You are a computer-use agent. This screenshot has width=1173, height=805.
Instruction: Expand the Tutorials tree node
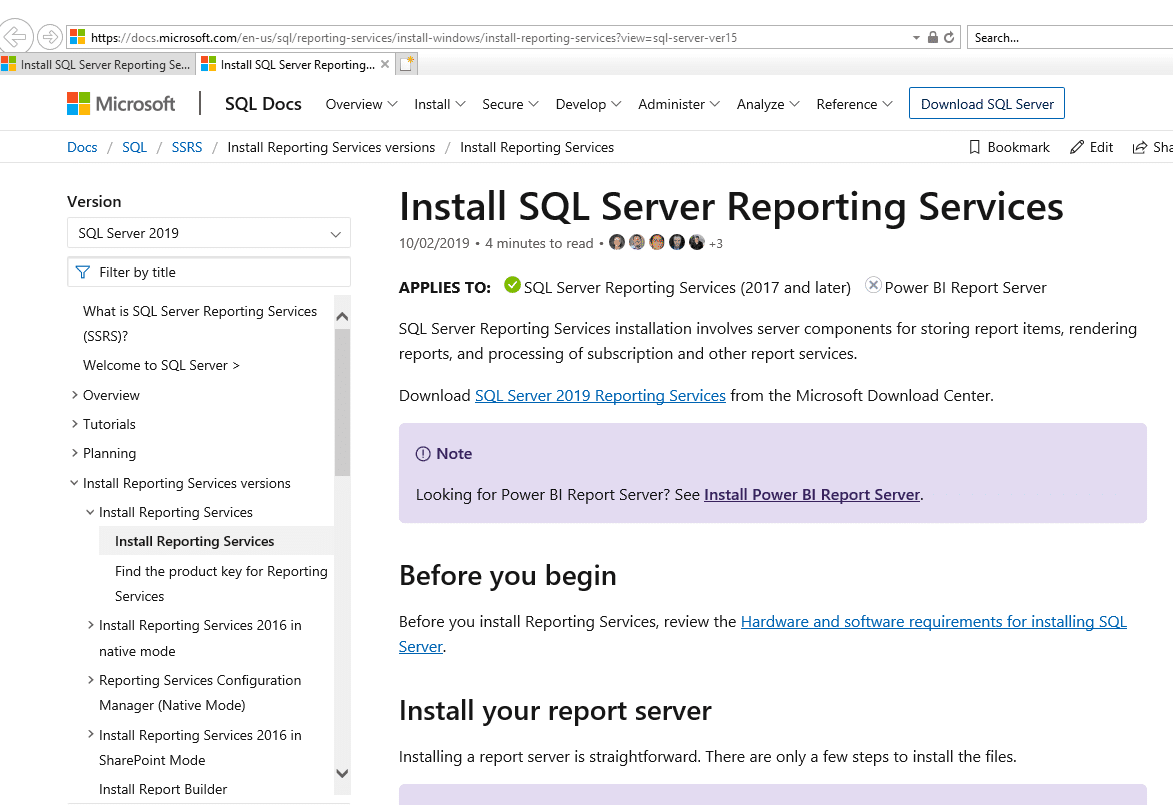75,424
